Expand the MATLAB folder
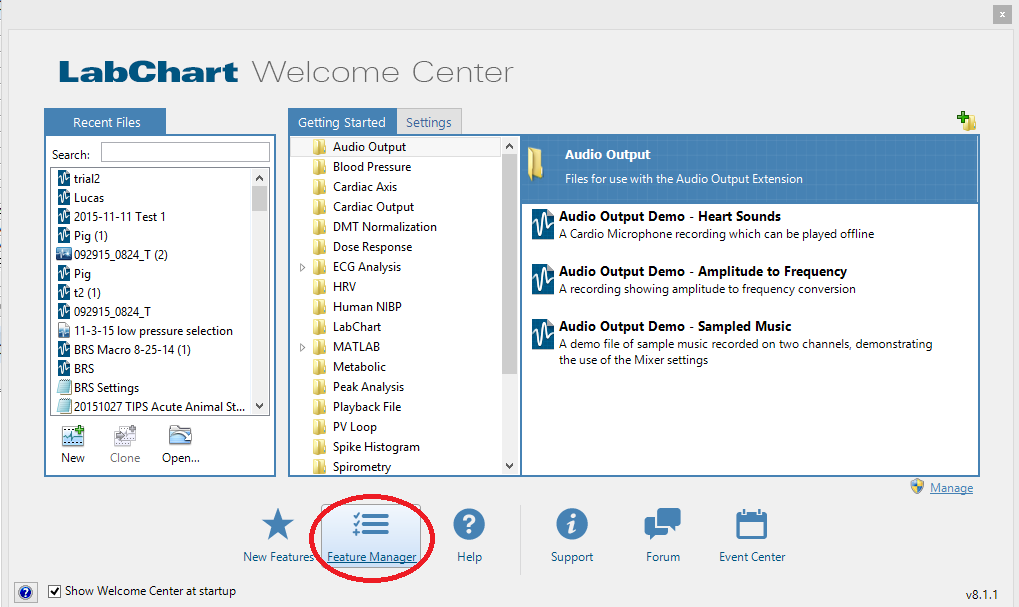 (x=303, y=348)
